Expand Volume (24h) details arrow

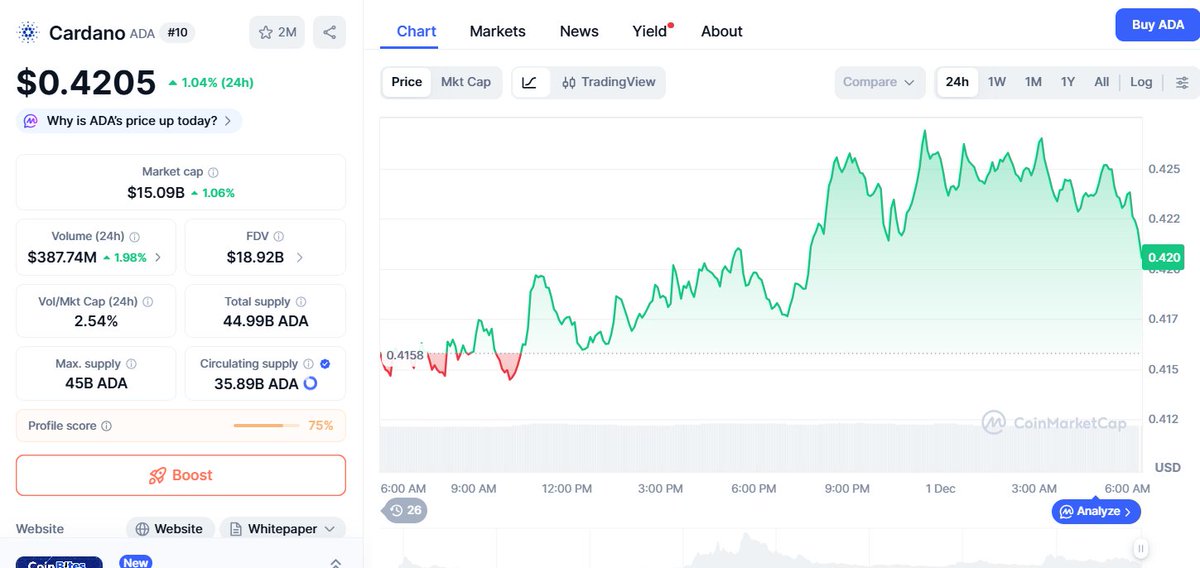158,258
